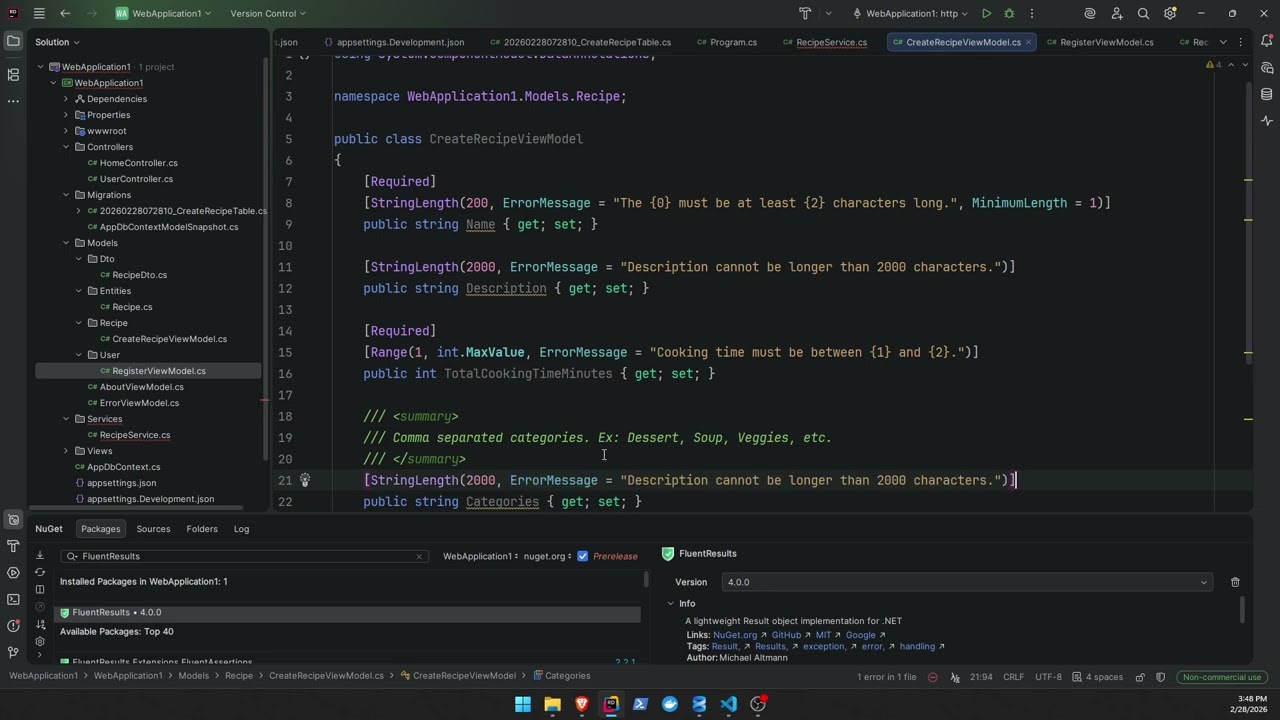Refresh NuGet packages list icon
The image size is (1280, 720).
click(x=40, y=572)
